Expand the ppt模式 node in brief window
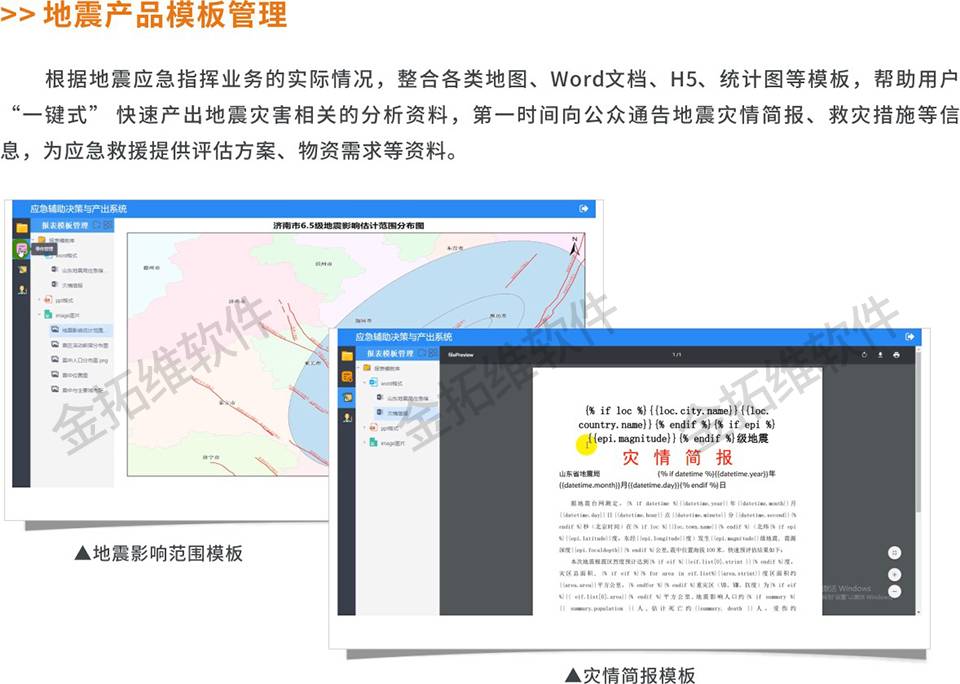This screenshot has height=684, width=960. pyautogui.click(x=365, y=428)
